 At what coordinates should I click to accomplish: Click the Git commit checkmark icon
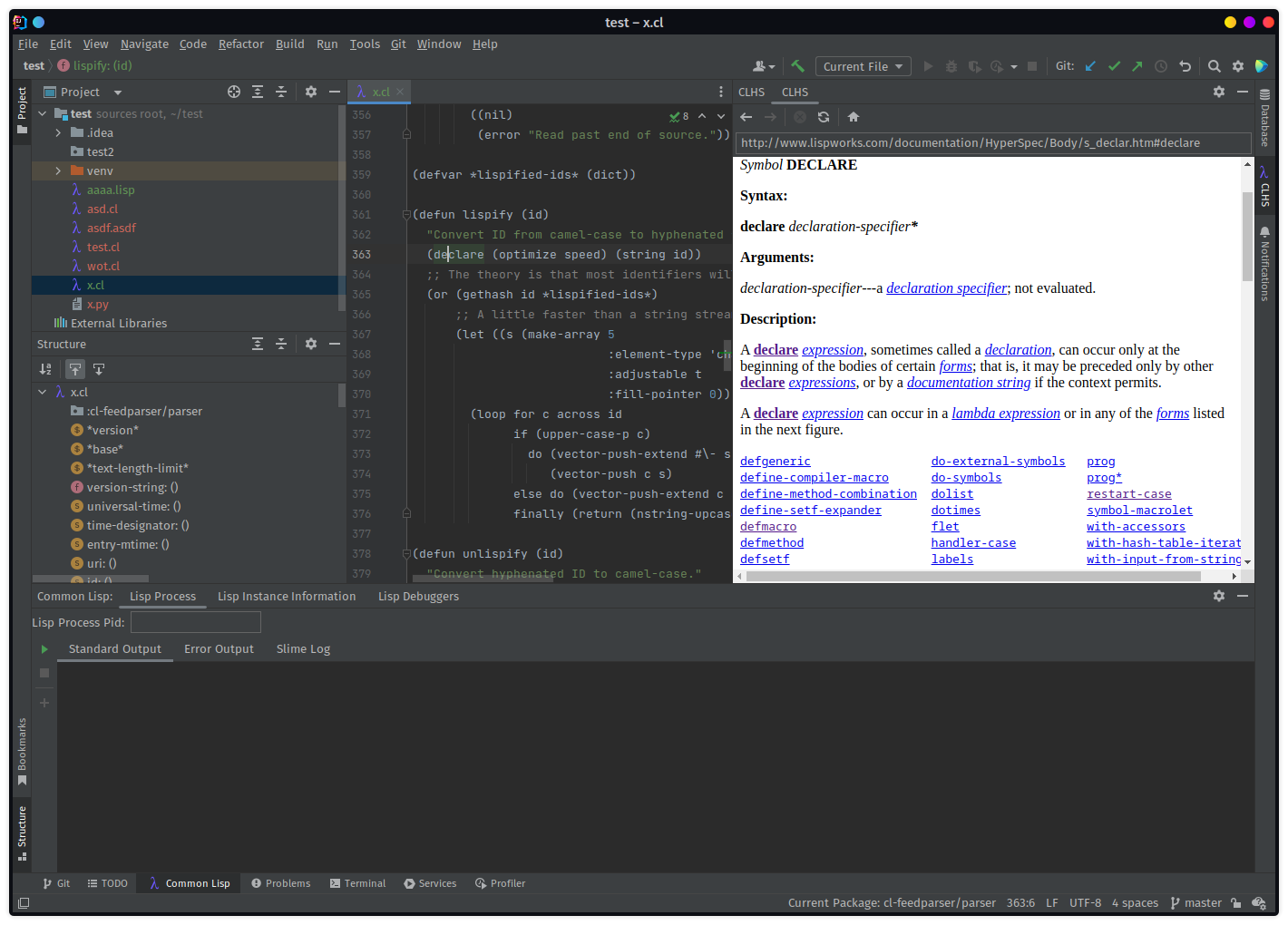pos(1114,66)
